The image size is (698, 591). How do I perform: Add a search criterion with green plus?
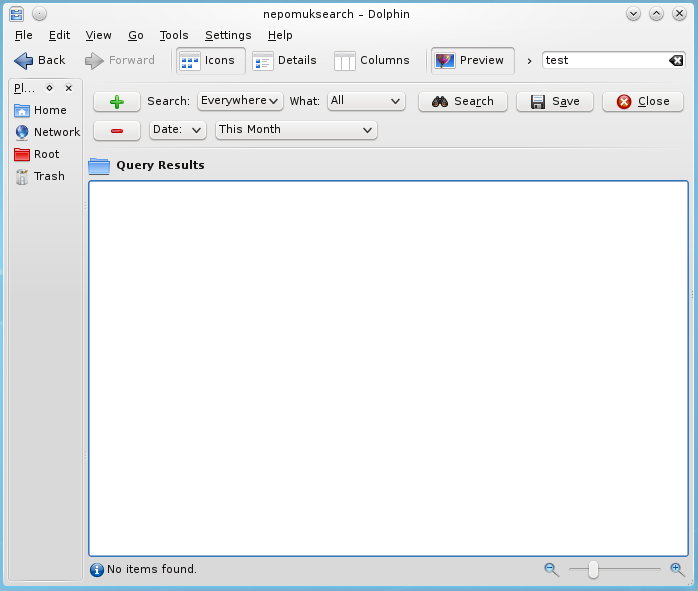coord(117,102)
